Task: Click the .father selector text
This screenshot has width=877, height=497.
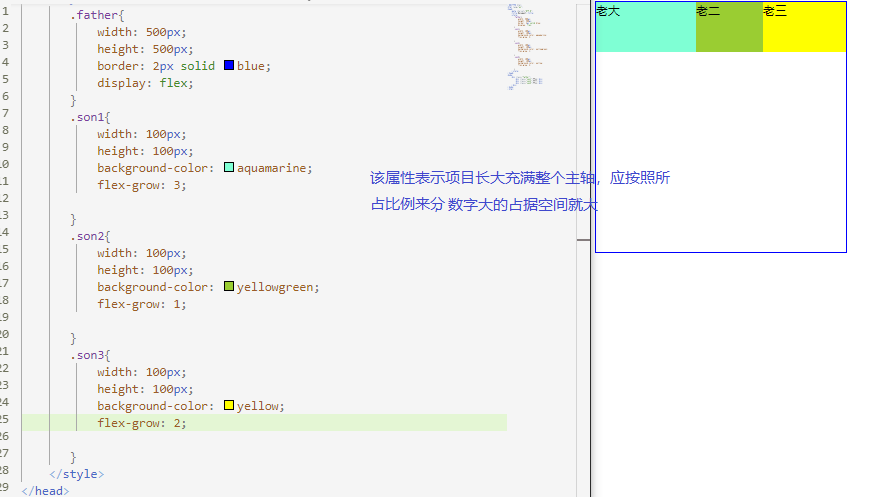Action: (x=94, y=15)
